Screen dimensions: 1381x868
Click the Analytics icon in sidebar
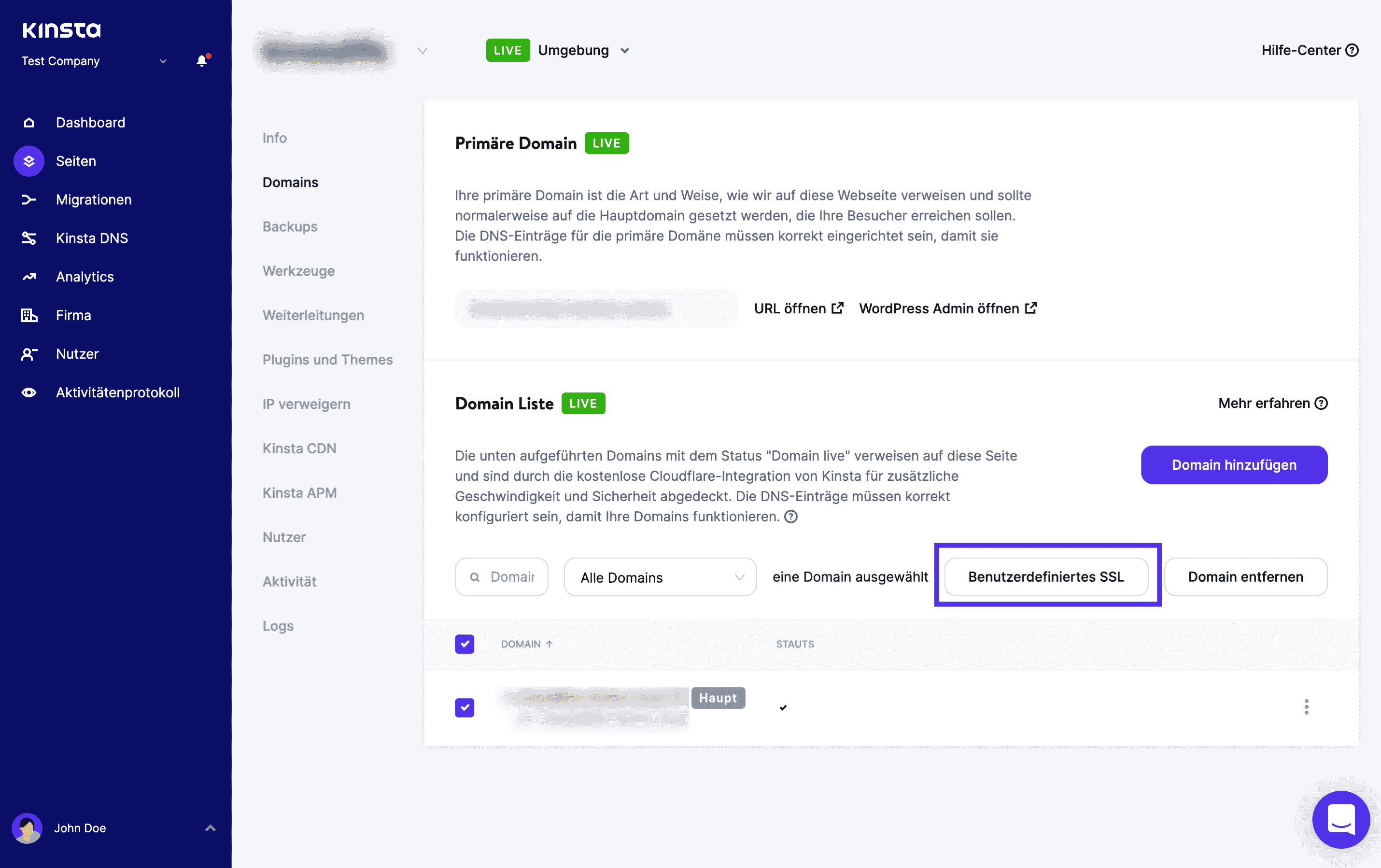tap(30, 276)
